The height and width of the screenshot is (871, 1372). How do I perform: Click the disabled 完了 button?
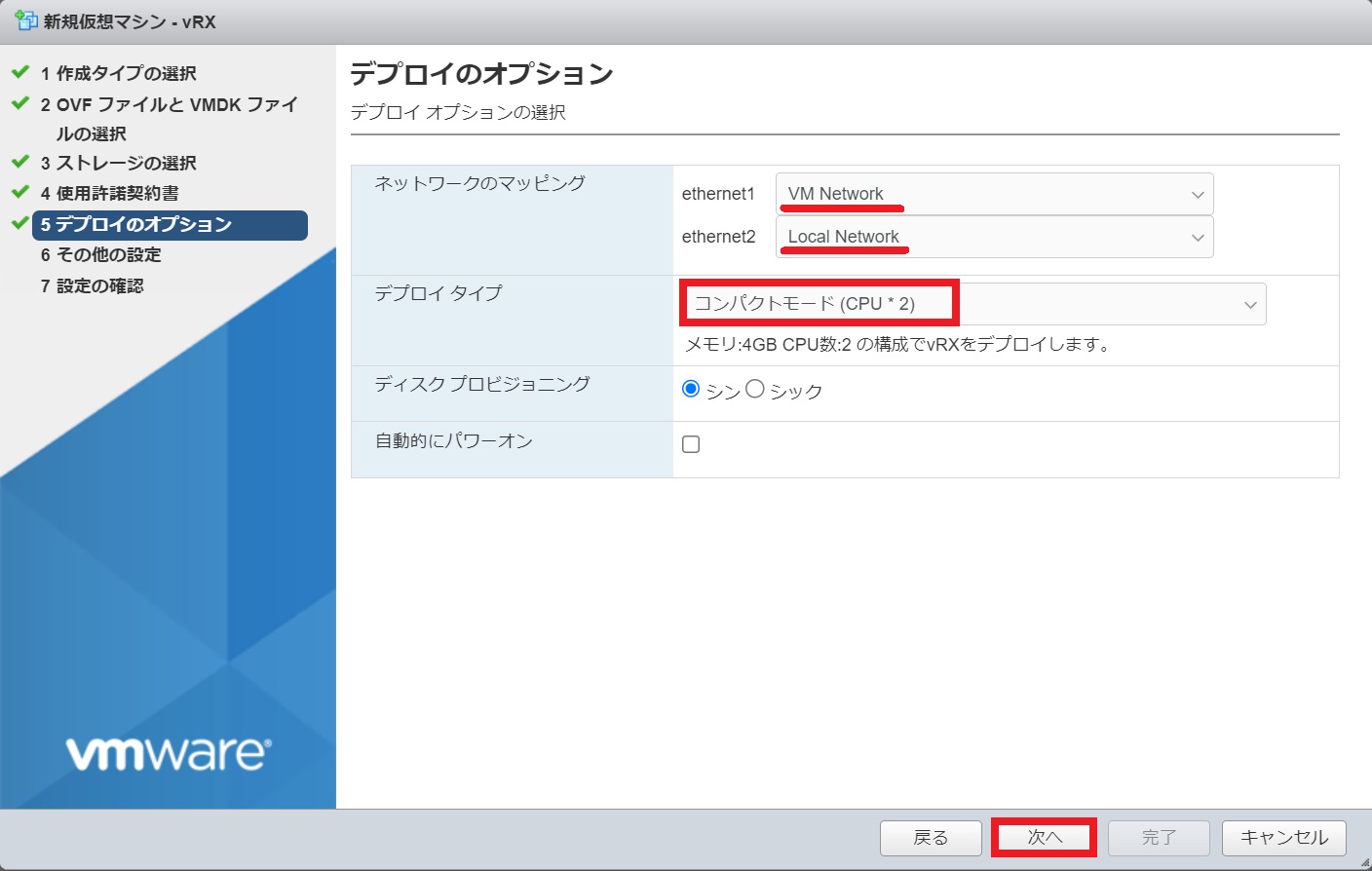(1159, 838)
